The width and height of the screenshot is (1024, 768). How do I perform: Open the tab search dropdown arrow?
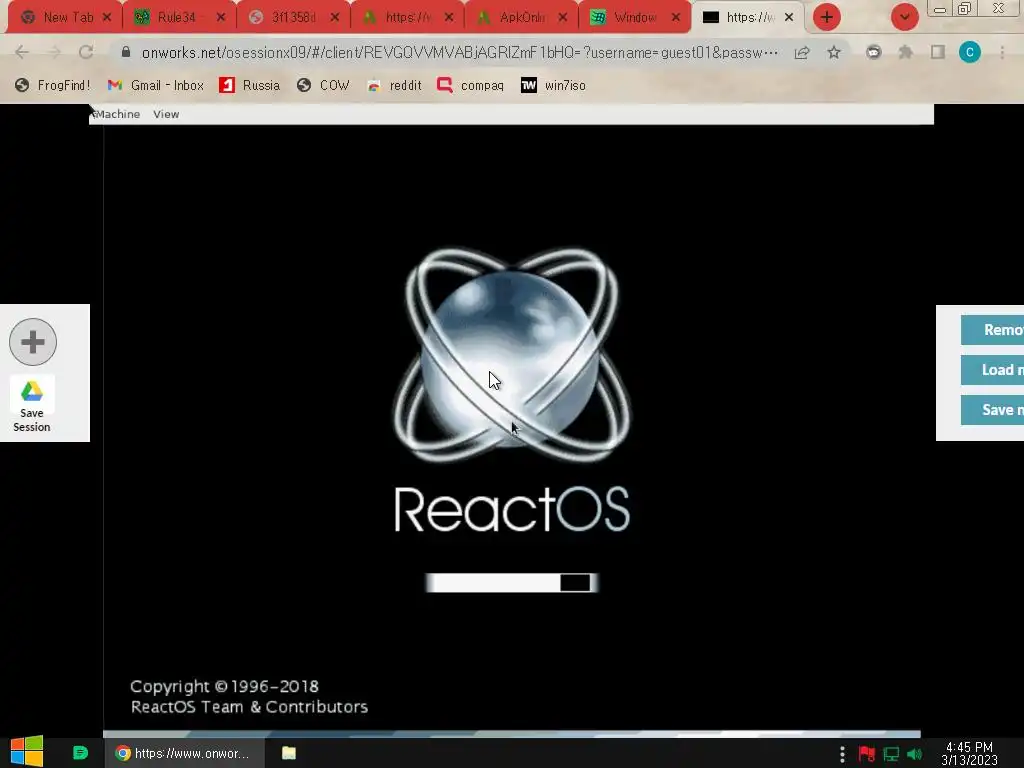pyautogui.click(x=904, y=17)
